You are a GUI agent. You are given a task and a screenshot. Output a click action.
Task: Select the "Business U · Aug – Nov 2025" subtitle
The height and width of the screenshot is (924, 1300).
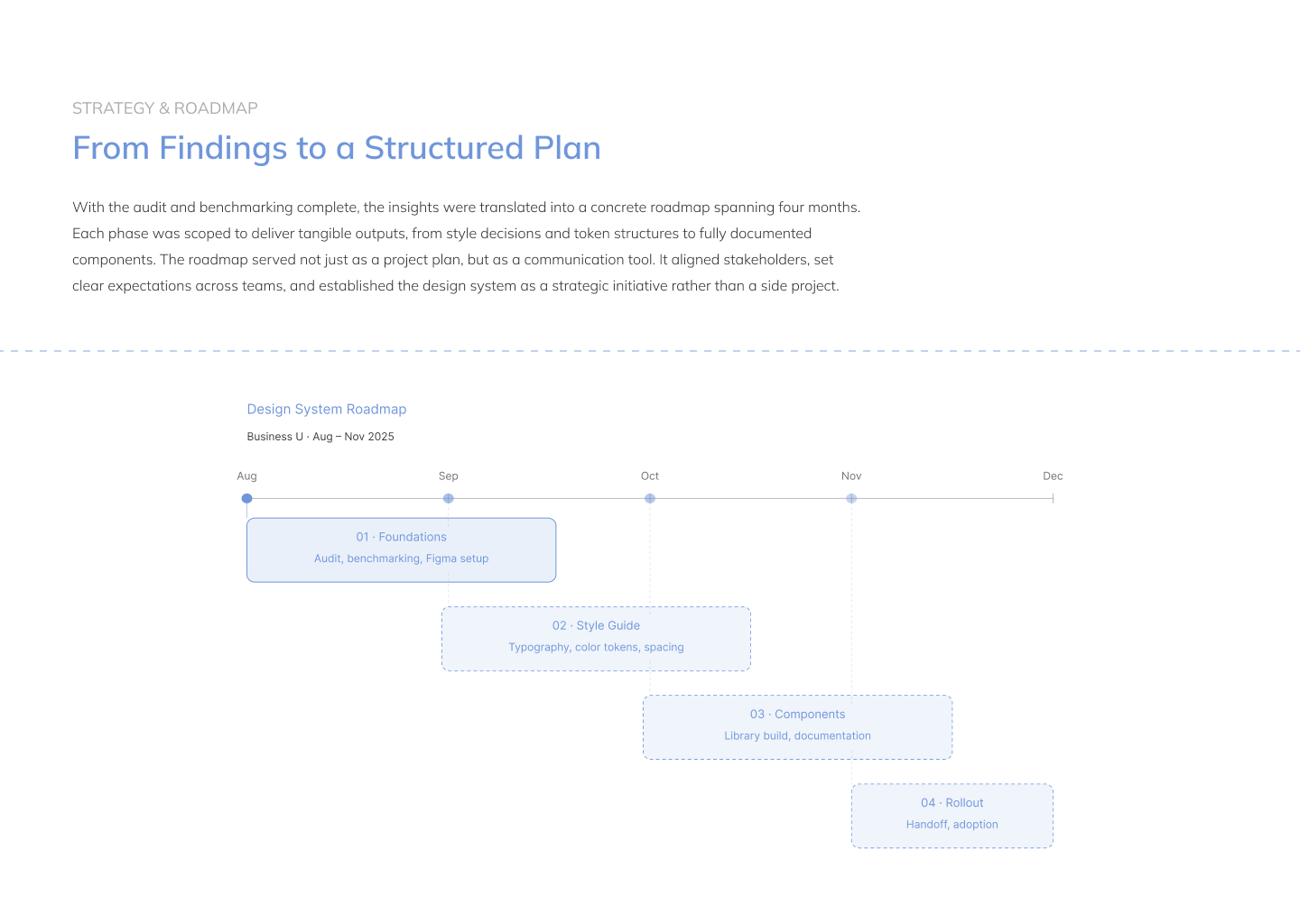coord(320,437)
